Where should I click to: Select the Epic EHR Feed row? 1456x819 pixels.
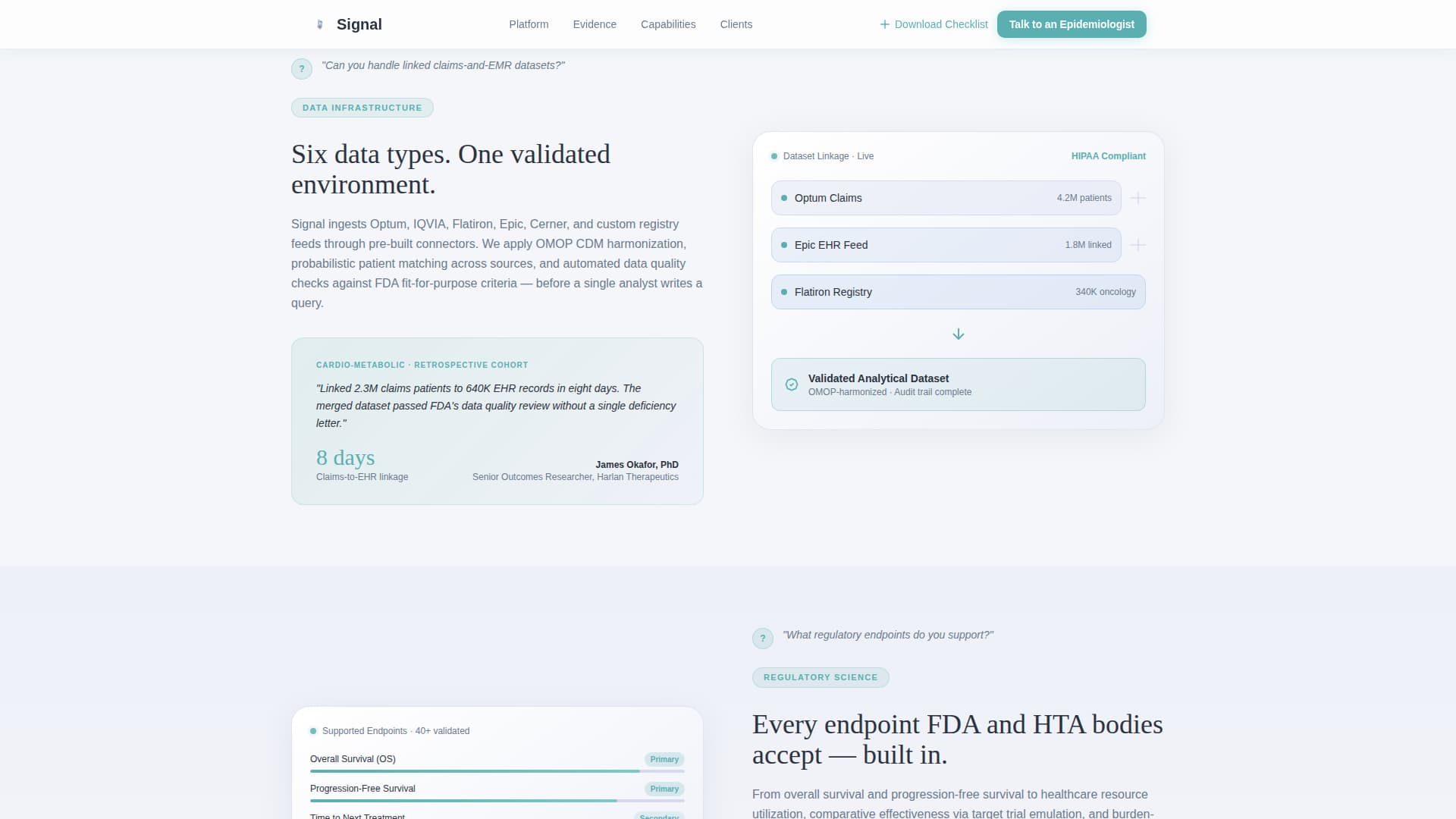(946, 245)
